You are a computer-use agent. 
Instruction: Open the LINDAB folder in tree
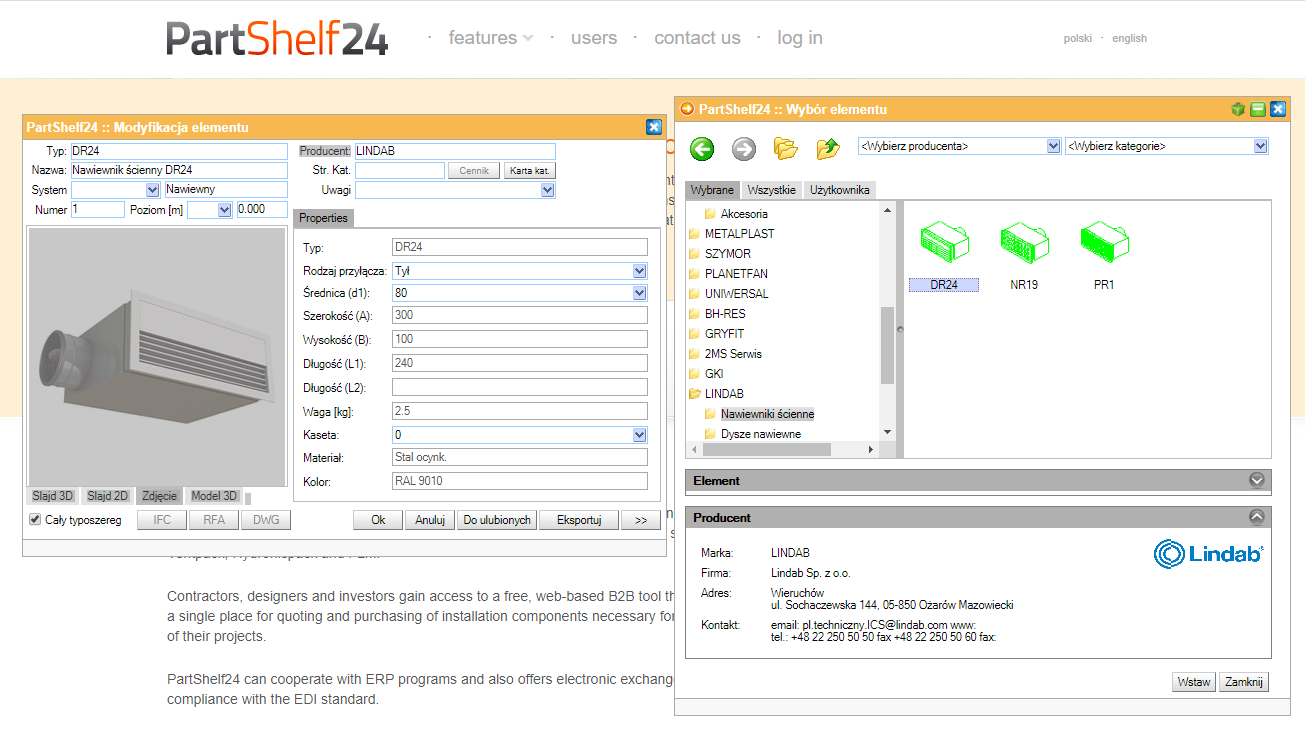(x=723, y=394)
